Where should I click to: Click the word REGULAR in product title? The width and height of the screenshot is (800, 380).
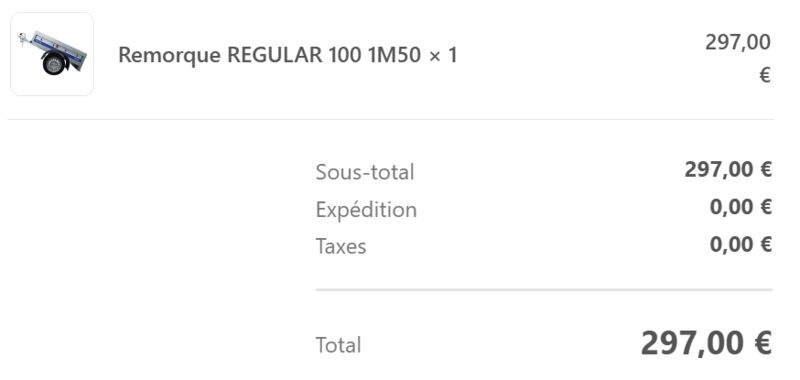point(274,55)
